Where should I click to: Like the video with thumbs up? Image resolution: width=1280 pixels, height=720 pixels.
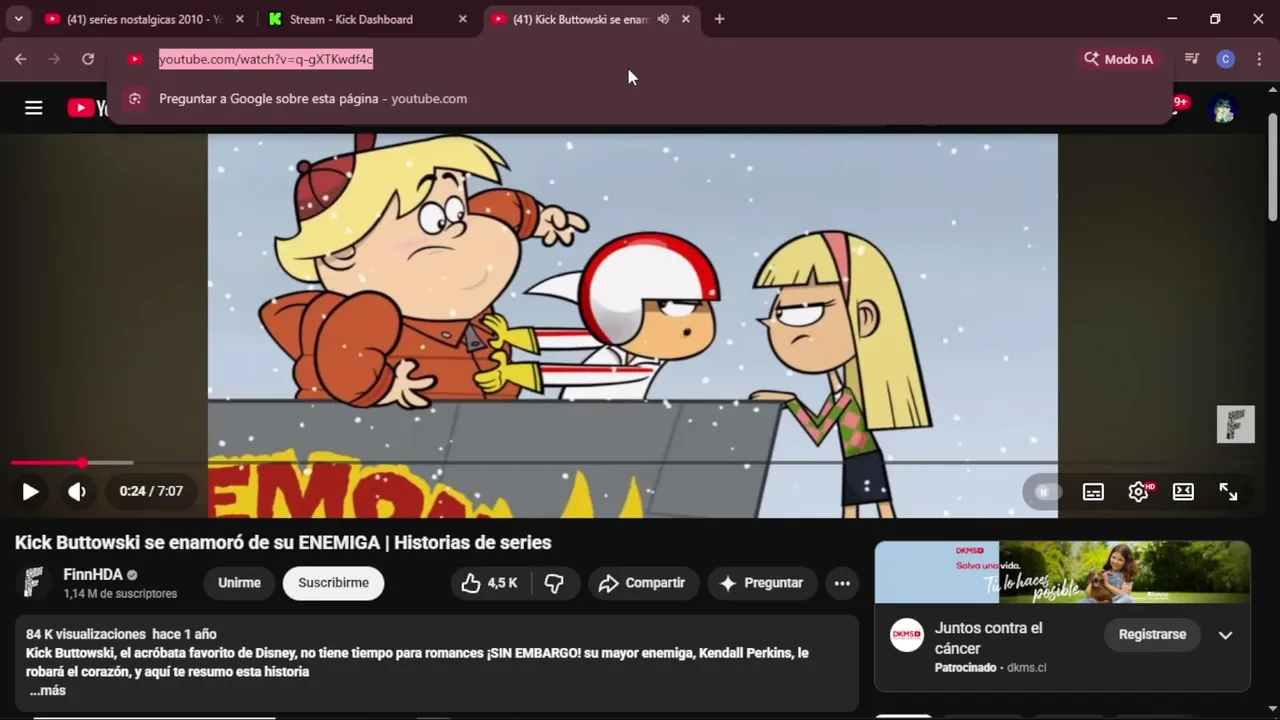[x=489, y=583]
